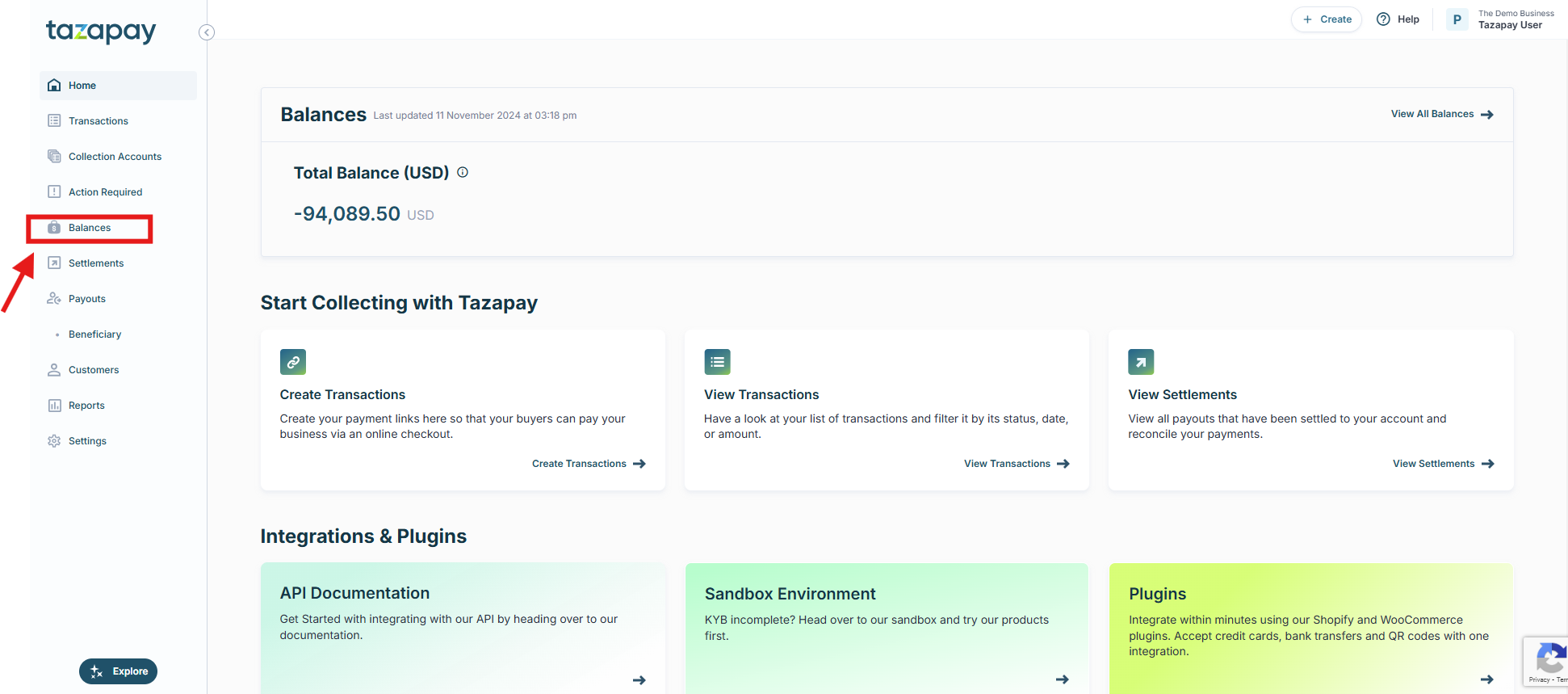
Task: Go to Collection Accounts
Action: point(118,157)
